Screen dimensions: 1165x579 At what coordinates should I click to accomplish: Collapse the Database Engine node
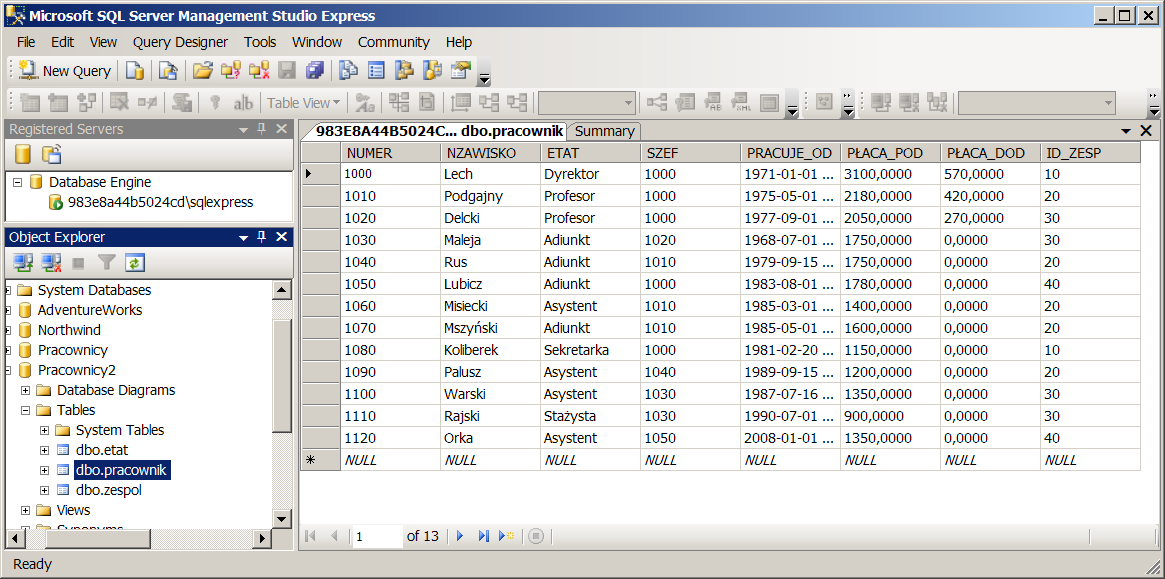(17, 182)
